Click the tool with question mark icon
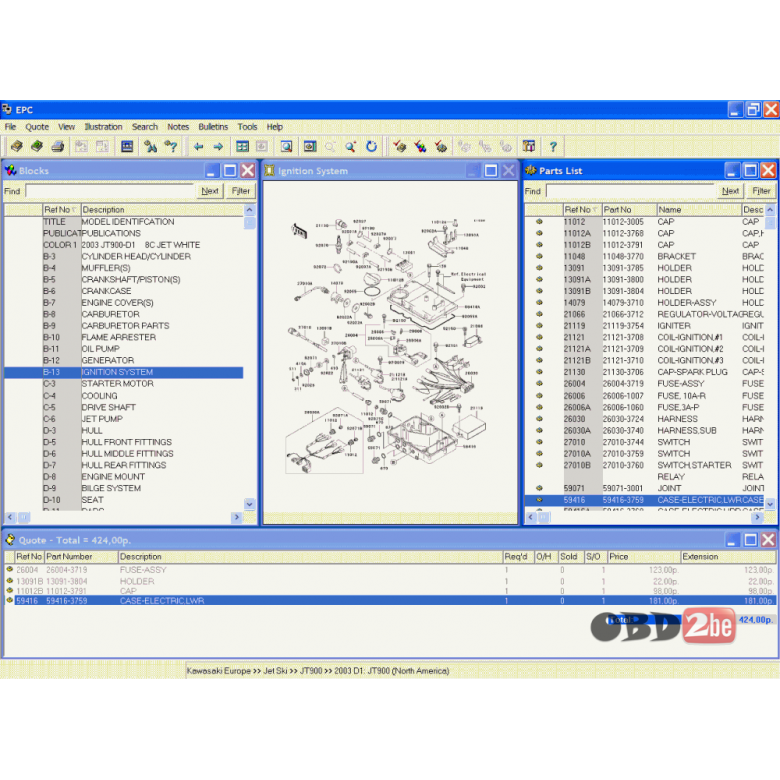The height and width of the screenshot is (780, 780). 171,146
